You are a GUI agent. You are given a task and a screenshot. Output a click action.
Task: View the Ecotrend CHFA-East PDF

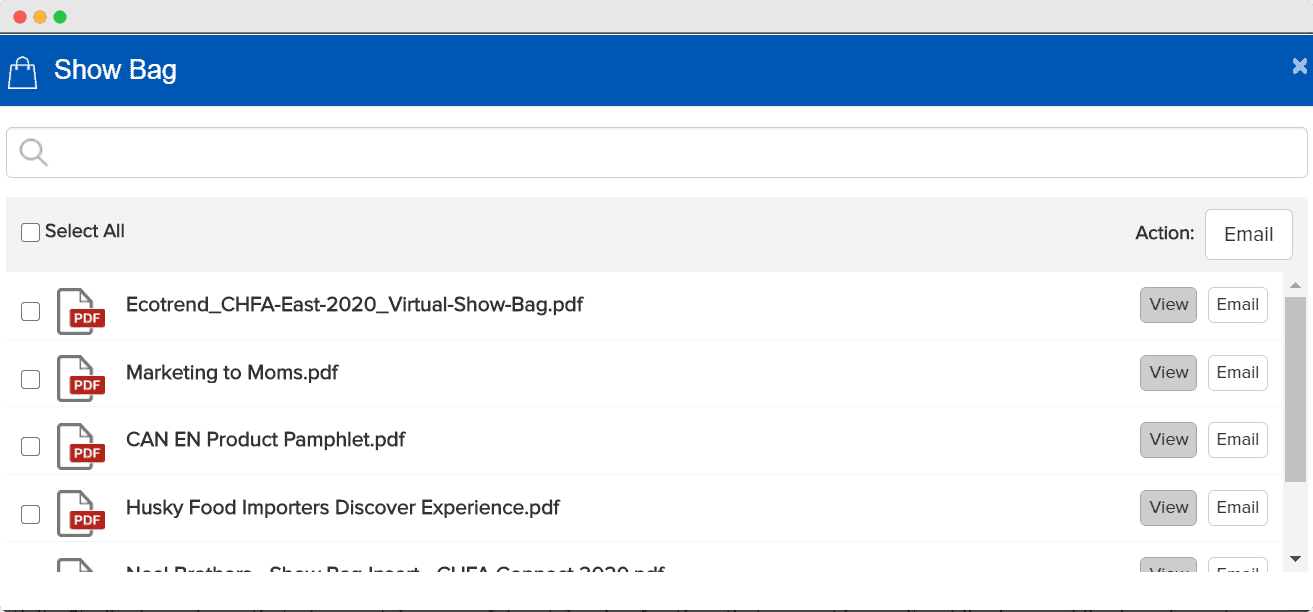pyautogui.click(x=1168, y=305)
